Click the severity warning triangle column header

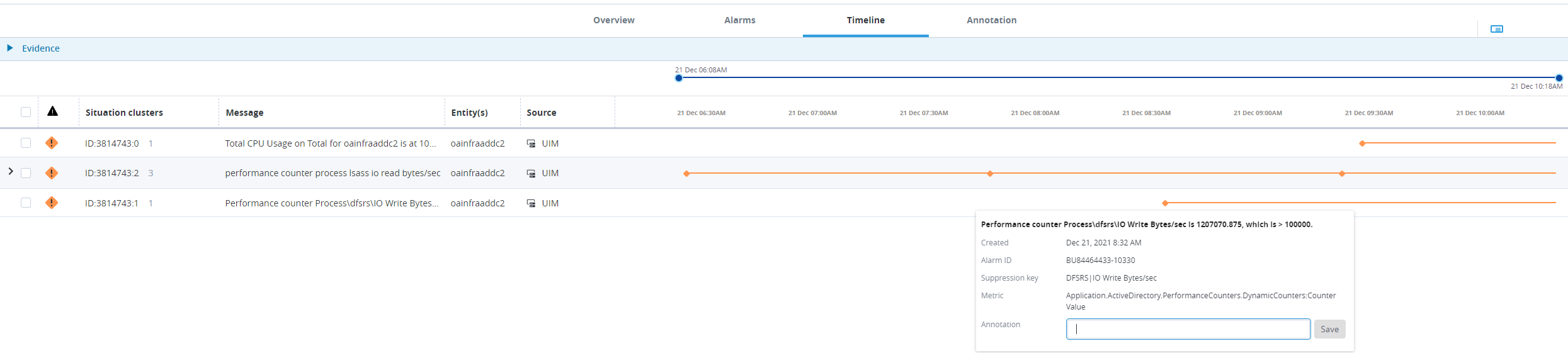pos(53,111)
